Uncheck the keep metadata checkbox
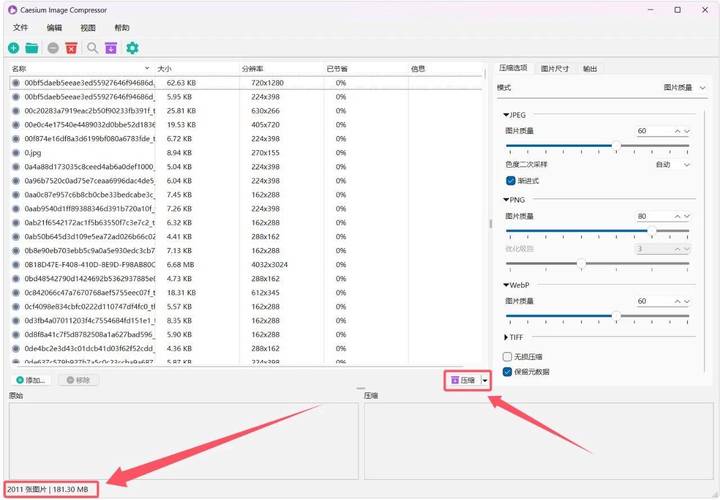The height and width of the screenshot is (500, 720). tap(507, 371)
